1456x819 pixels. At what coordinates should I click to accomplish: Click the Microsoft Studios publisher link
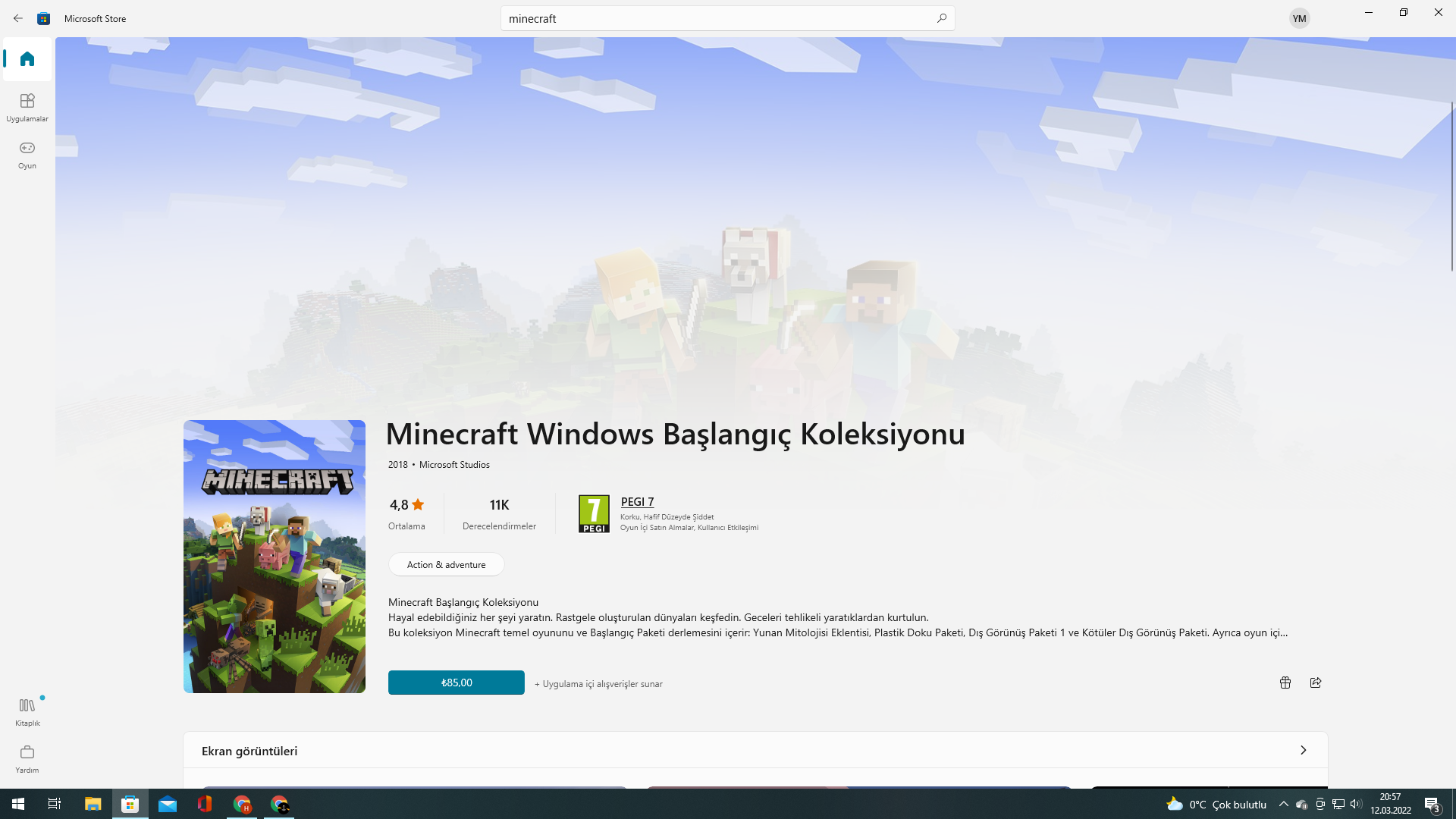pos(454,464)
